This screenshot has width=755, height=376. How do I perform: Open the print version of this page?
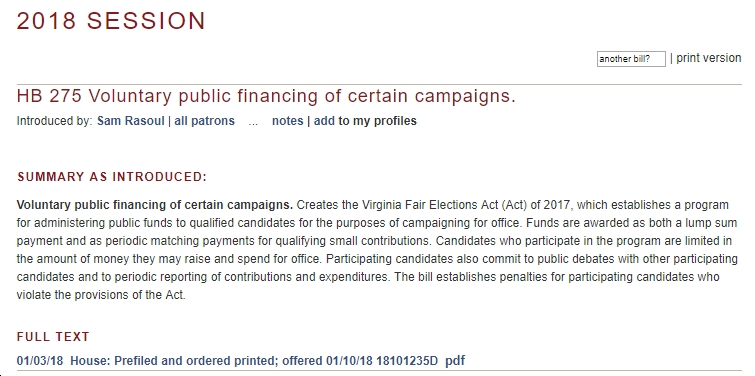click(x=708, y=58)
